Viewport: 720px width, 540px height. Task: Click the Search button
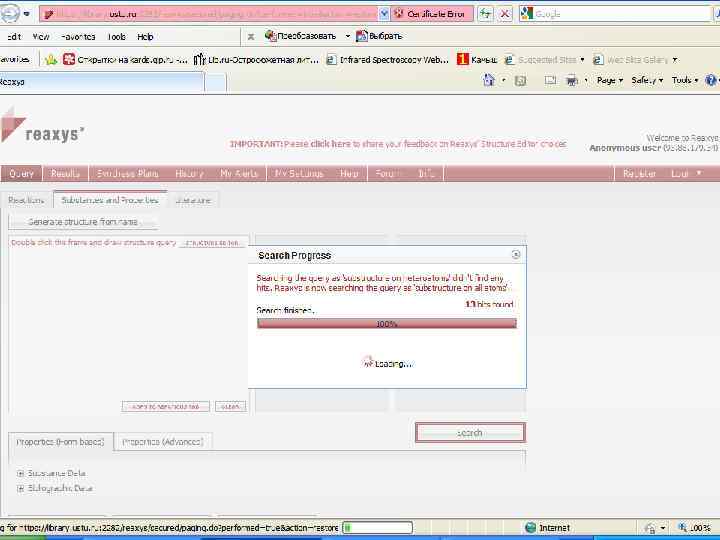[x=470, y=433]
